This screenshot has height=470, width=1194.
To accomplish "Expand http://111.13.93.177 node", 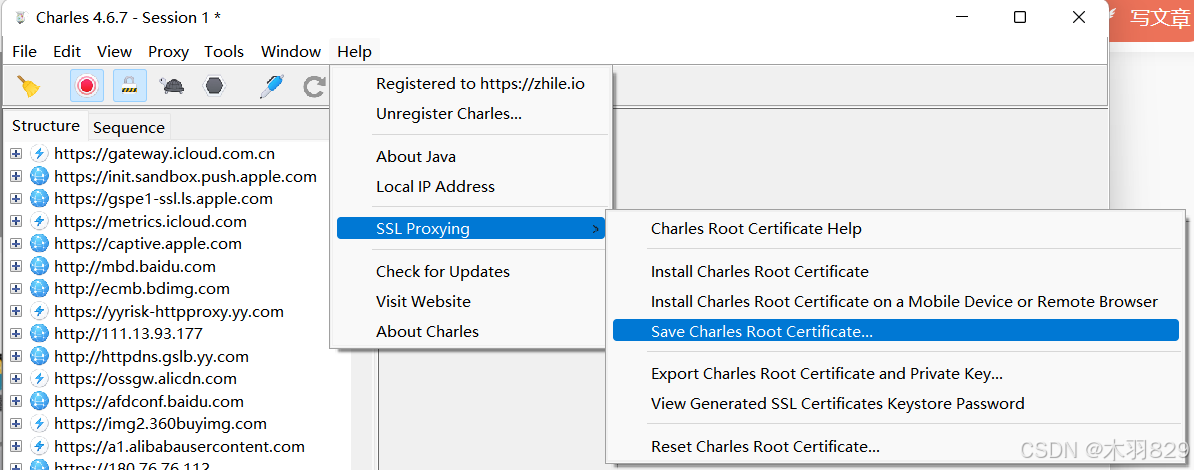I will (15, 334).
